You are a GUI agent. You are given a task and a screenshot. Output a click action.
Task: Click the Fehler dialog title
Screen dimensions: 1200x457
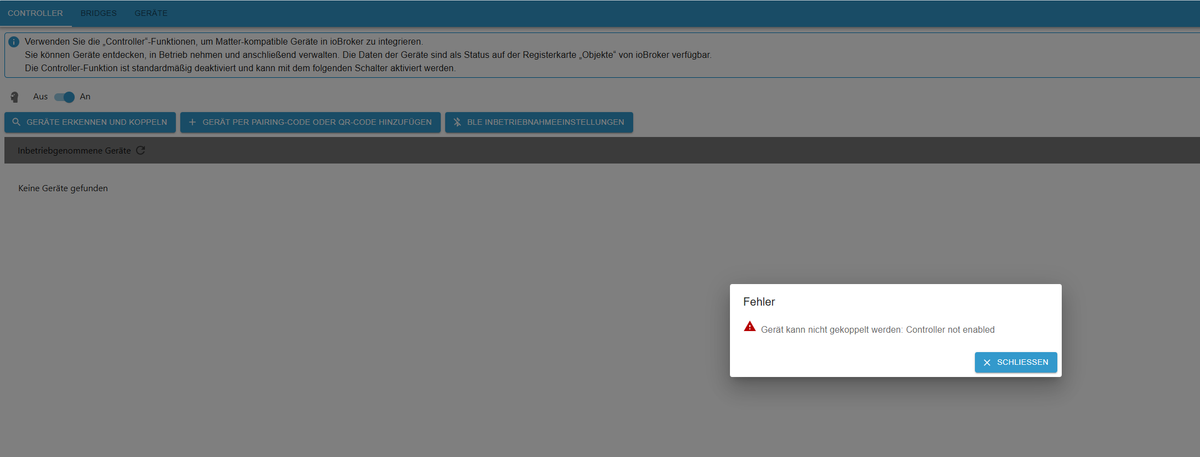(x=759, y=300)
